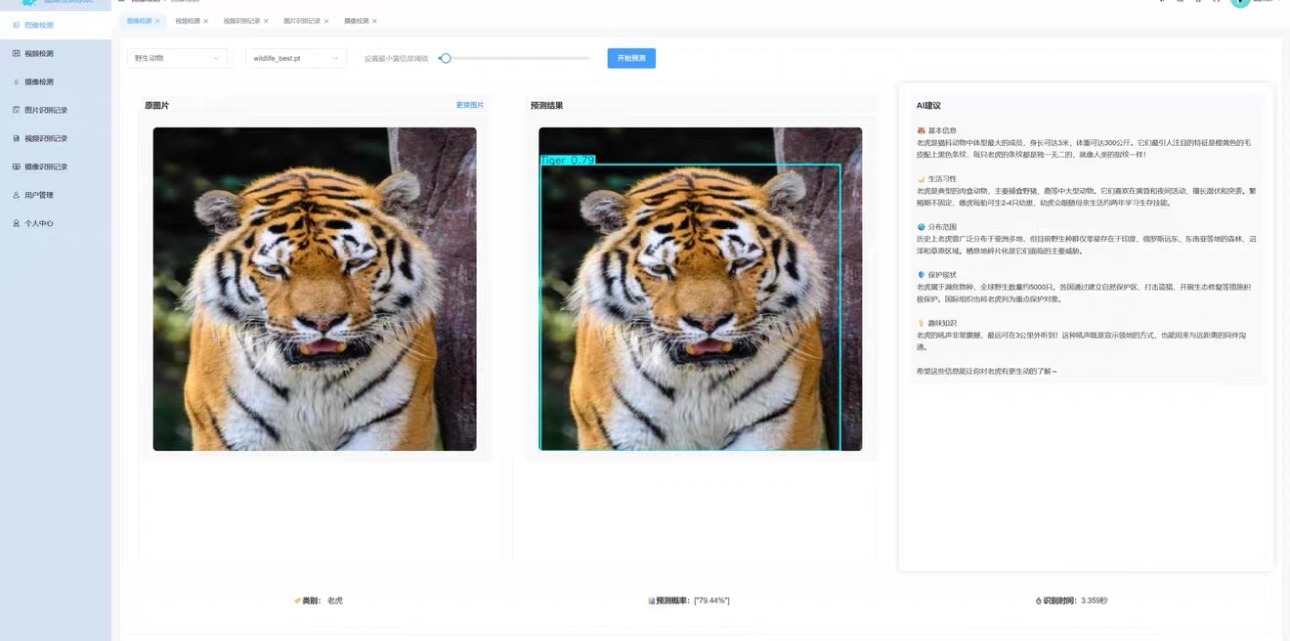Click the blue 开始预测 button

[631, 58]
